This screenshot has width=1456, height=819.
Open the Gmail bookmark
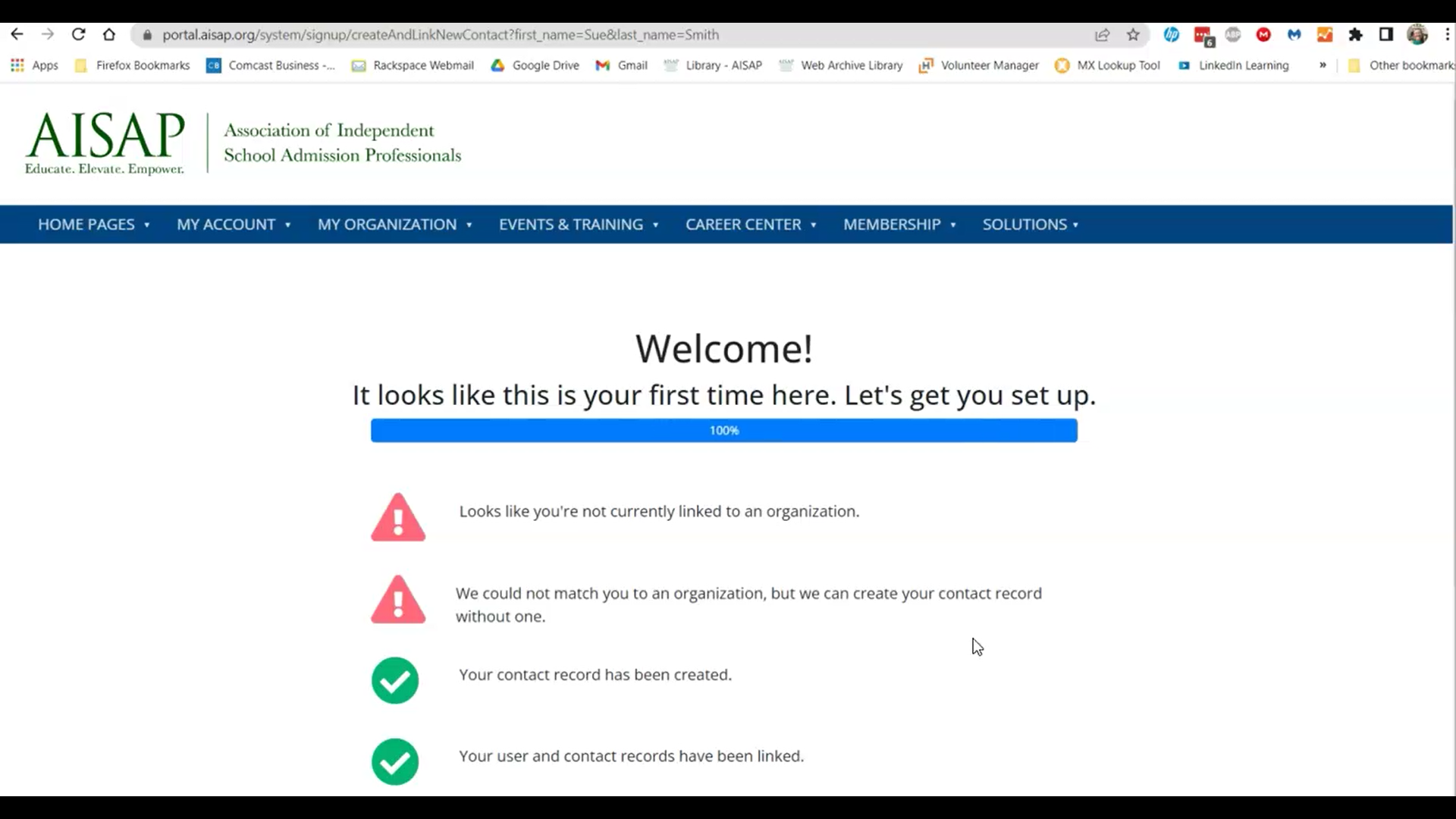621,65
